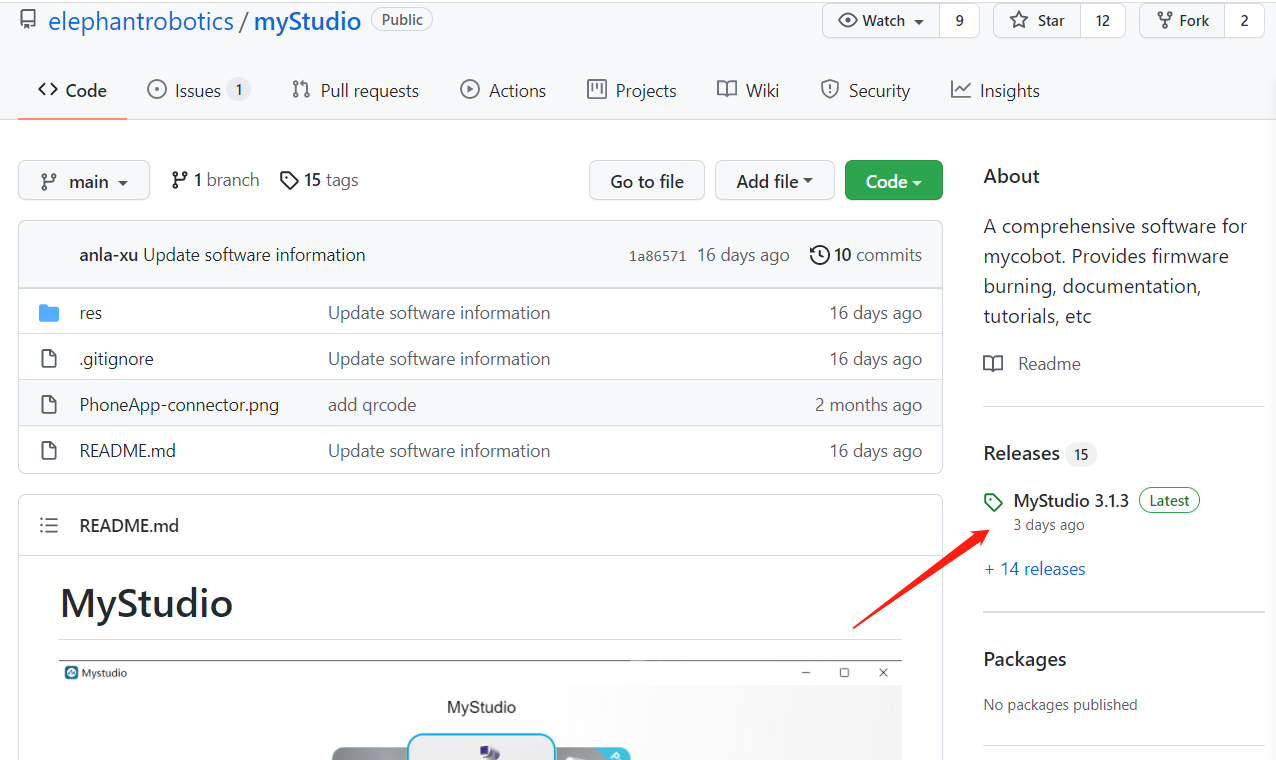Switch to the Code tab

tap(72, 91)
